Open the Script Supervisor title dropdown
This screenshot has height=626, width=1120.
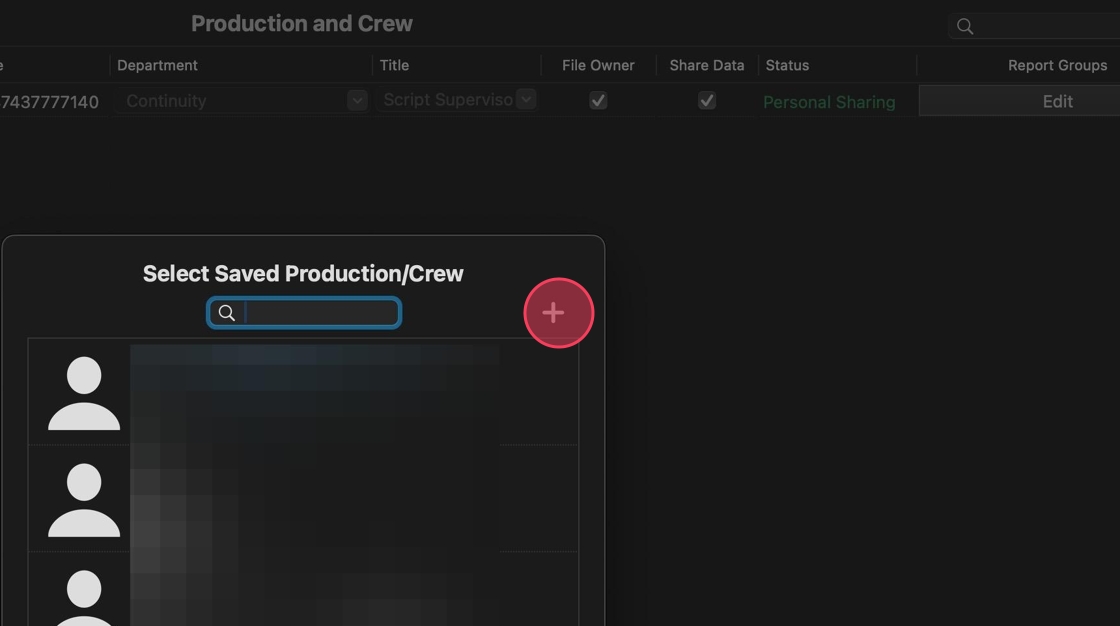[x=526, y=100]
